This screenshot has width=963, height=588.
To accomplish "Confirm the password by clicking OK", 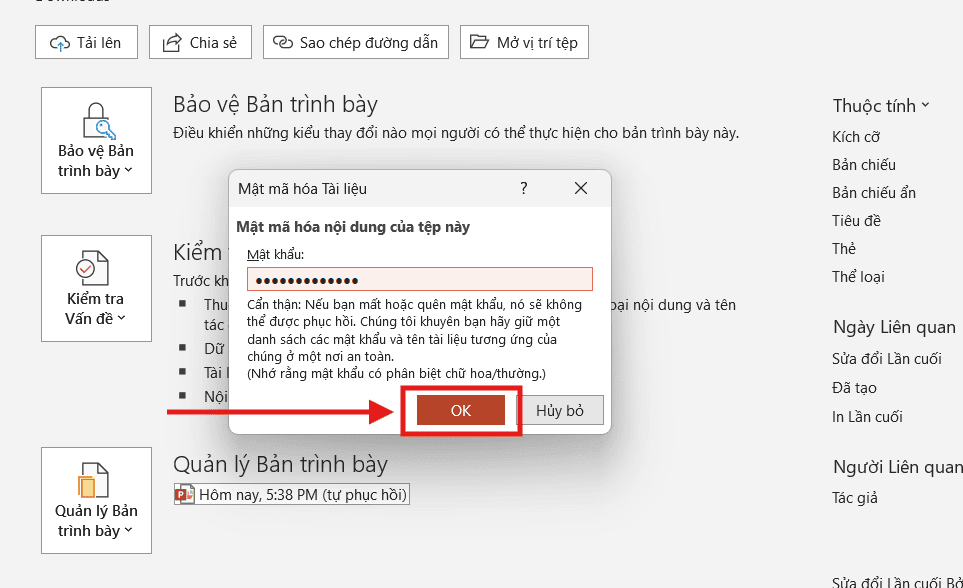I will click(x=461, y=410).
